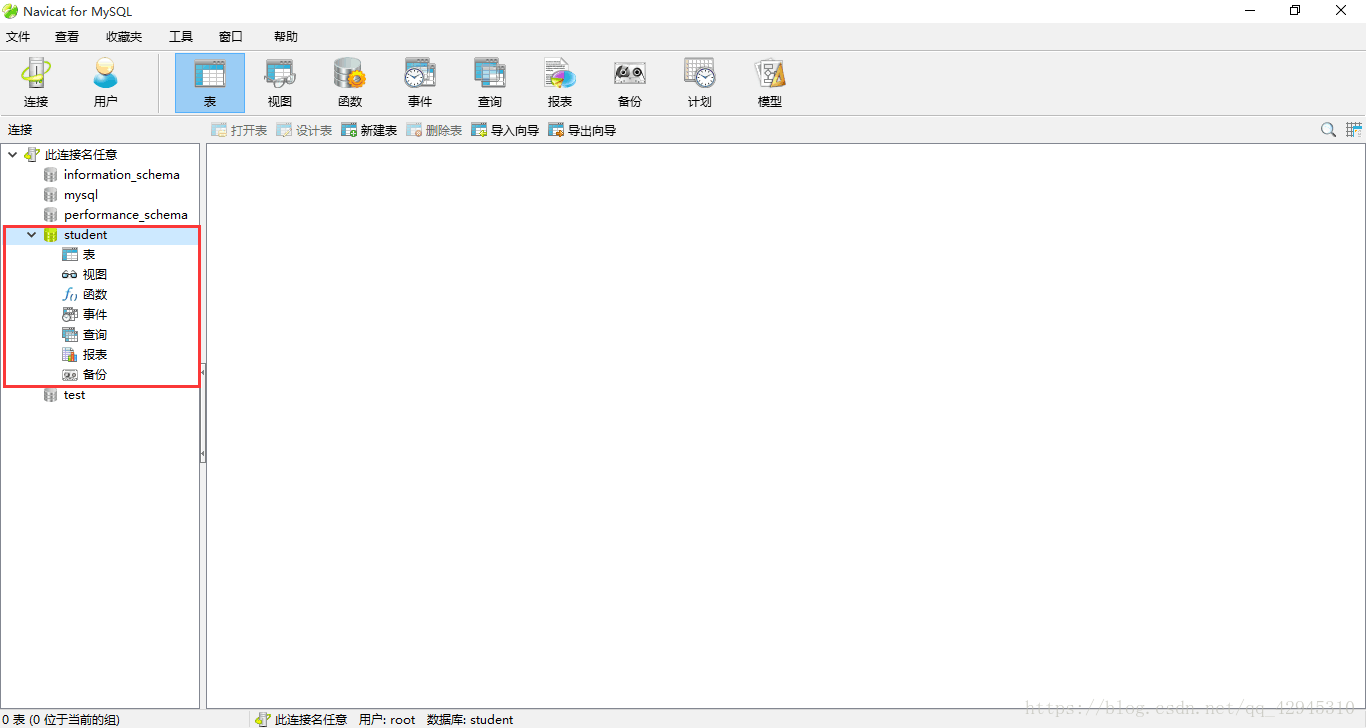Image resolution: width=1366 pixels, height=728 pixels.
Task: Open the 查看 (View) menu
Action: (67, 37)
